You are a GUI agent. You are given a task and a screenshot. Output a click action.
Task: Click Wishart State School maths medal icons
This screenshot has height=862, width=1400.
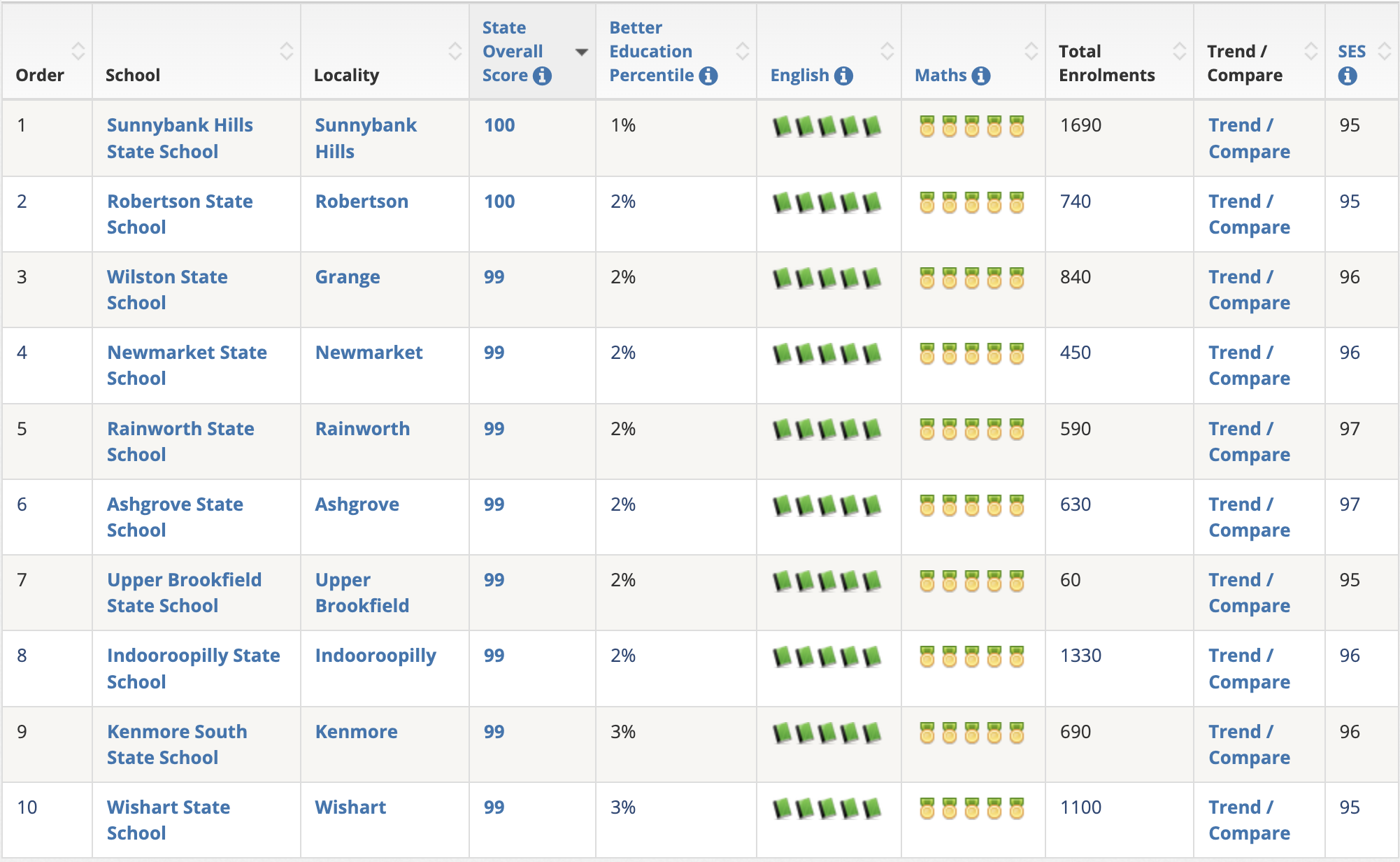click(x=971, y=809)
